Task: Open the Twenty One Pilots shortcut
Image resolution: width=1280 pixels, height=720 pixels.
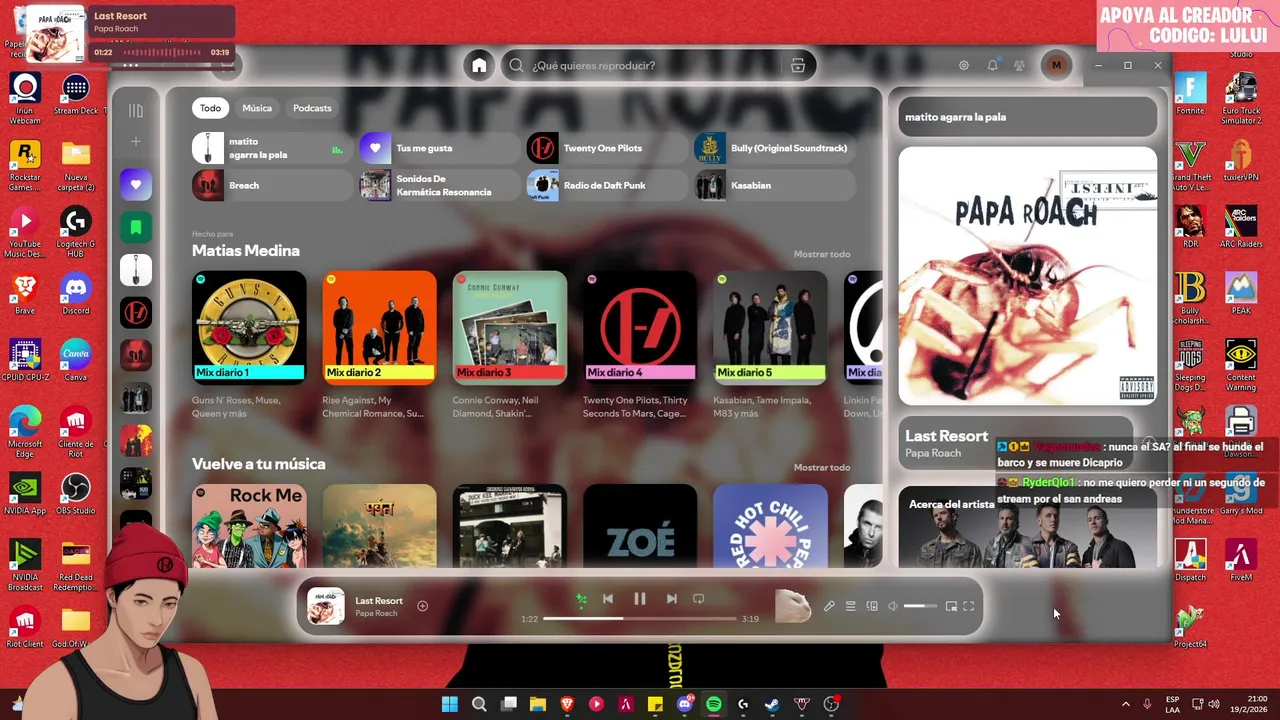Action: (x=607, y=148)
